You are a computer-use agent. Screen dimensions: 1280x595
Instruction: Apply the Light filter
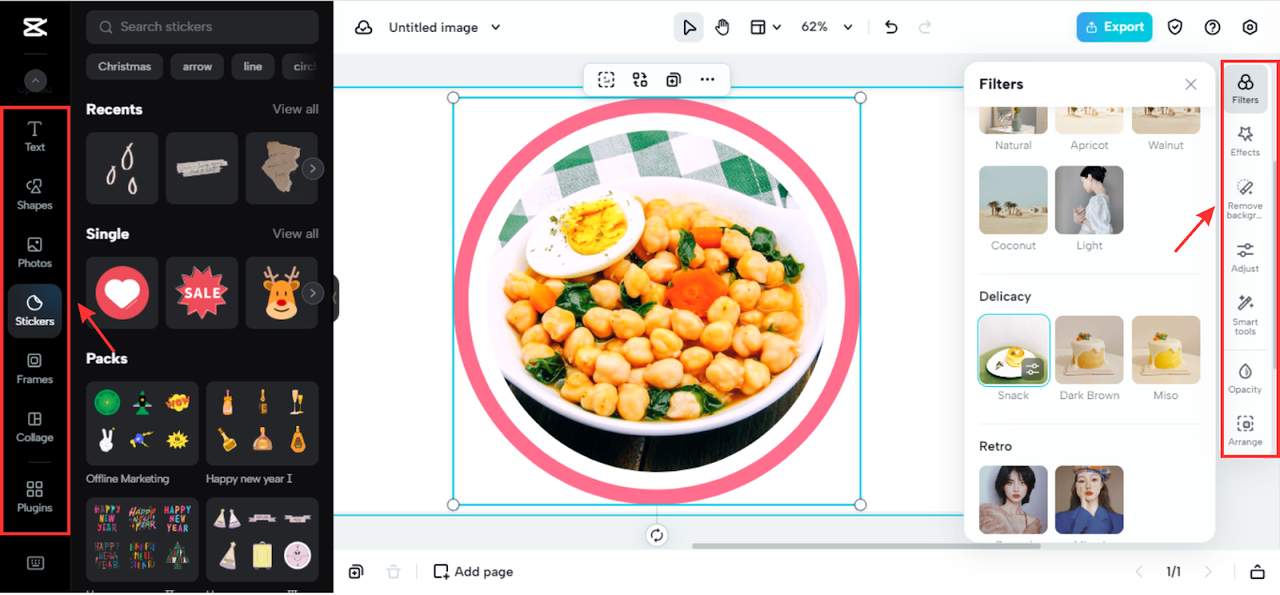point(1089,200)
